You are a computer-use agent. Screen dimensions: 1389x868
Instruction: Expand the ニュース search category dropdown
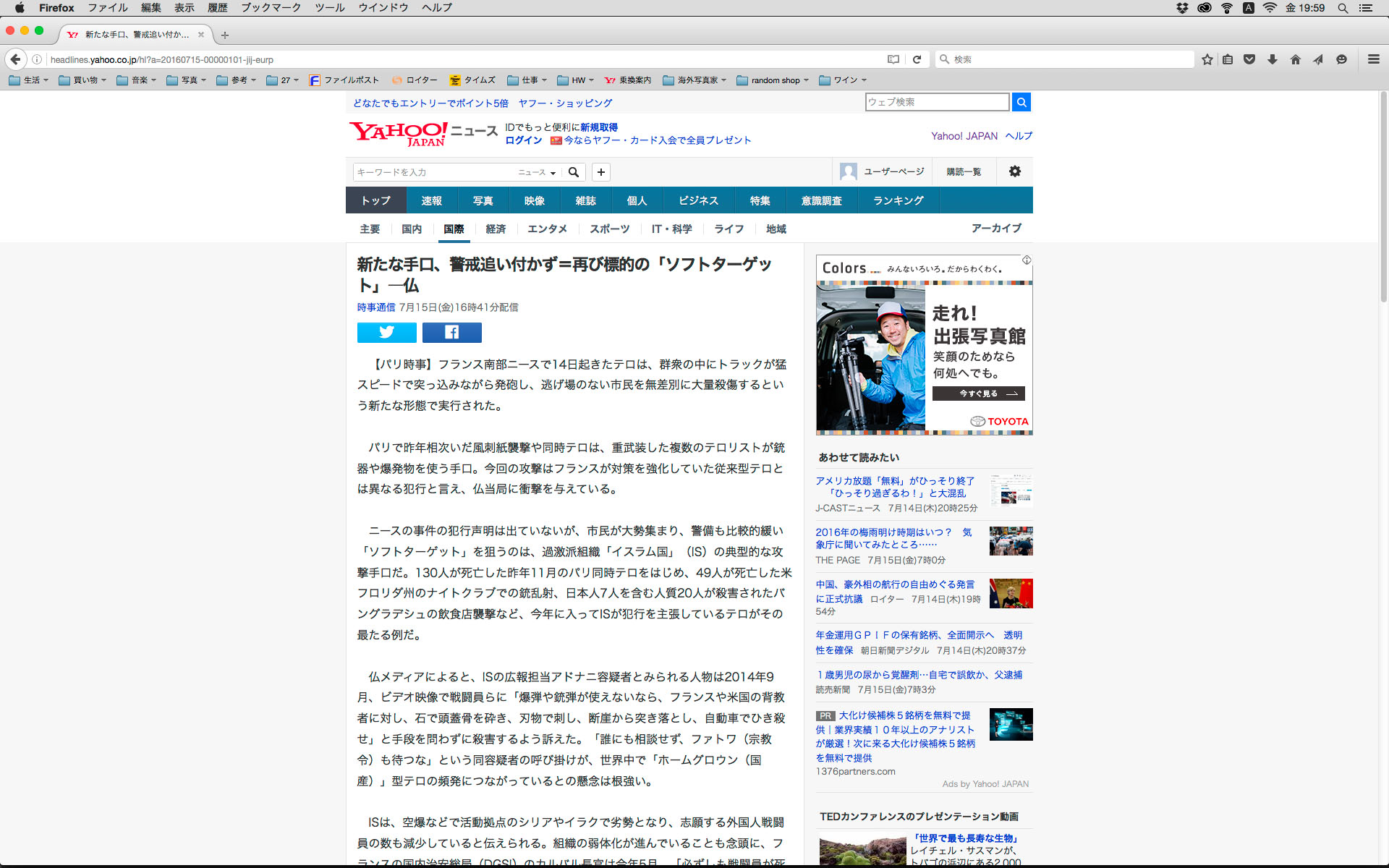click(x=537, y=172)
